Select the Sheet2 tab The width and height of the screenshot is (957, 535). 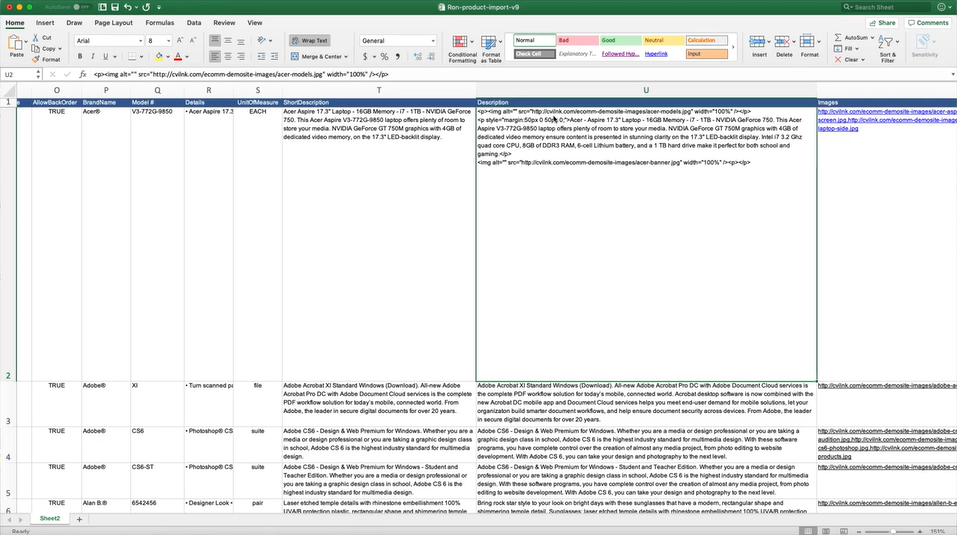click(50, 519)
